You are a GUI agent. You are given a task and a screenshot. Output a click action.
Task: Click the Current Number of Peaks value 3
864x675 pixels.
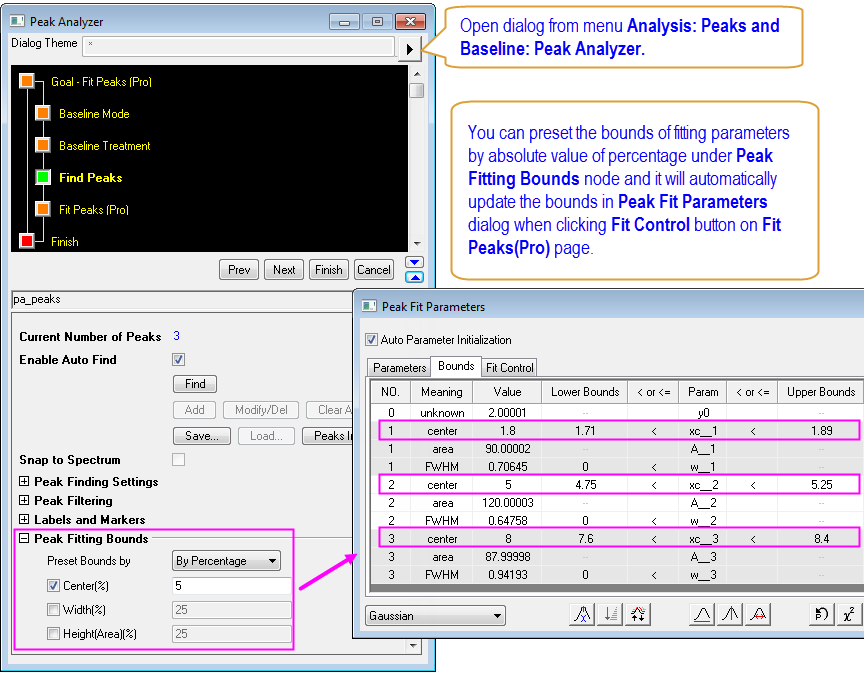tap(176, 336)
